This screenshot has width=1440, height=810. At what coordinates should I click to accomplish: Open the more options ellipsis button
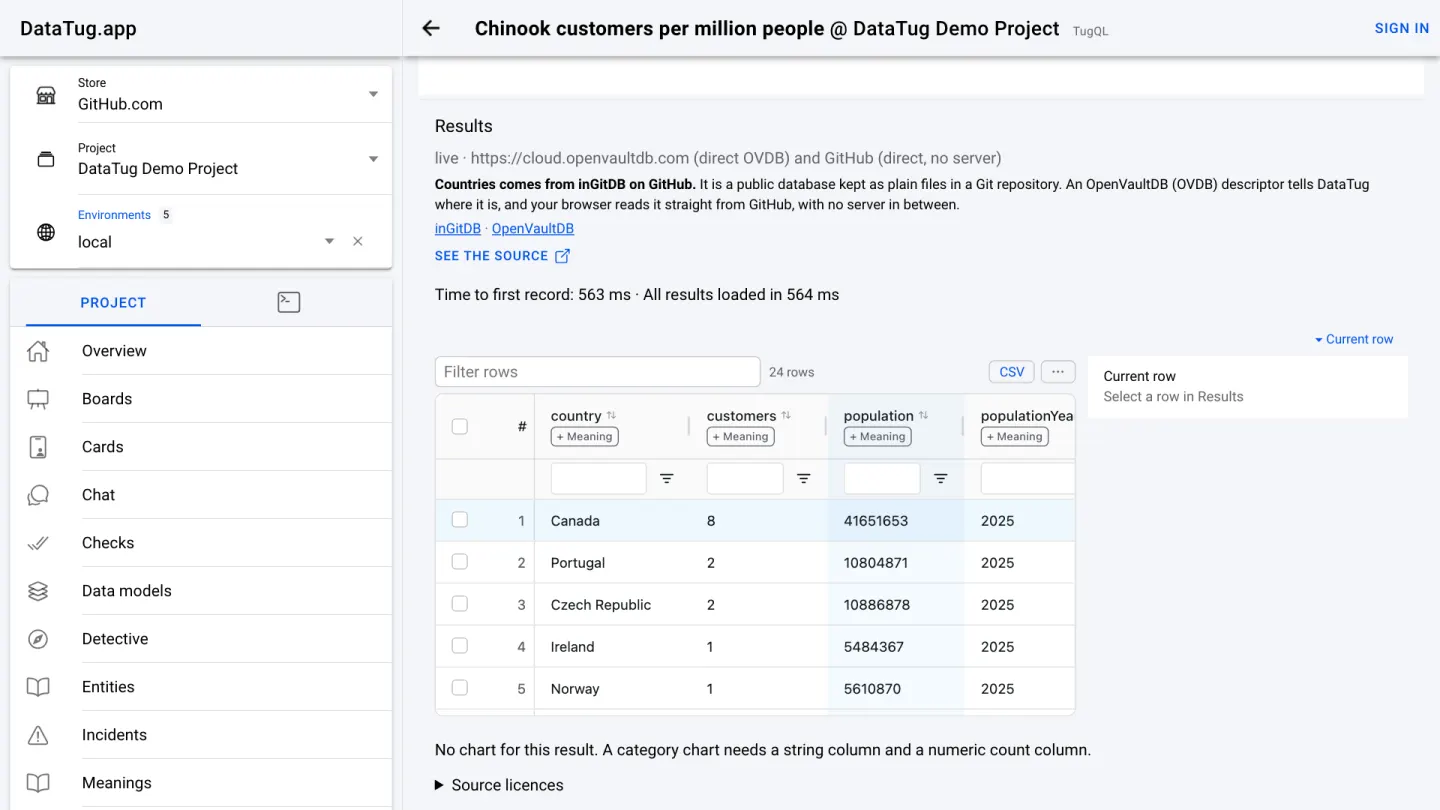tap(1058, 372)
